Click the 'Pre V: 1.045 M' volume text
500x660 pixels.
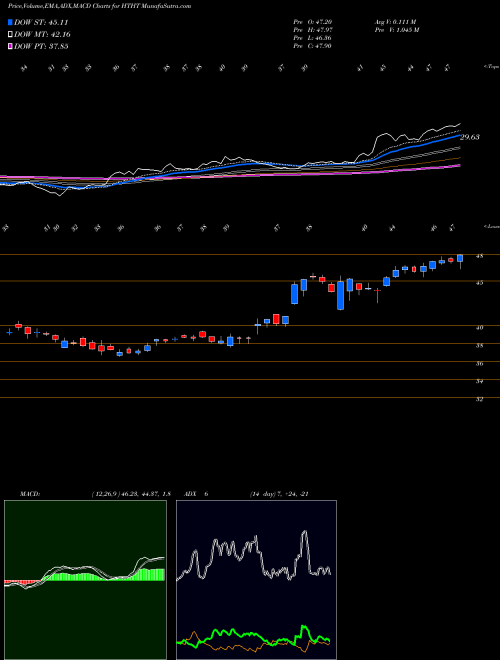pos(396,30)
